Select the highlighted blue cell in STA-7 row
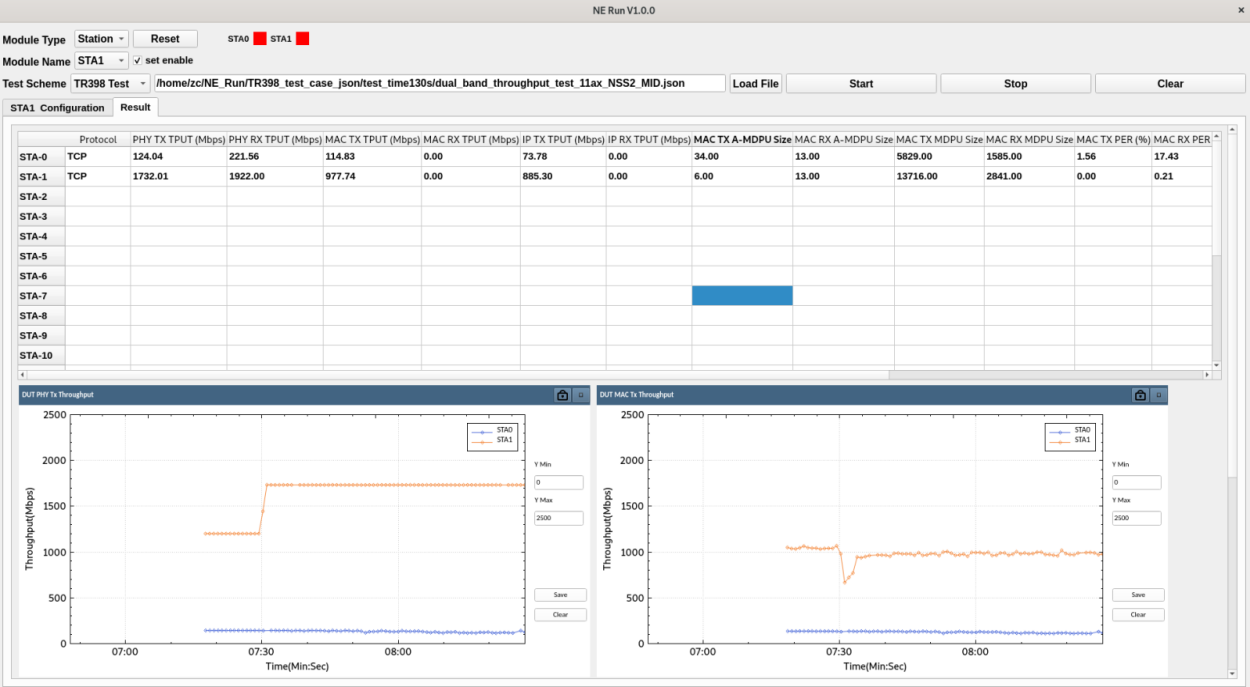Screen dimensions: 1250x687 click(x=742, y=296)
